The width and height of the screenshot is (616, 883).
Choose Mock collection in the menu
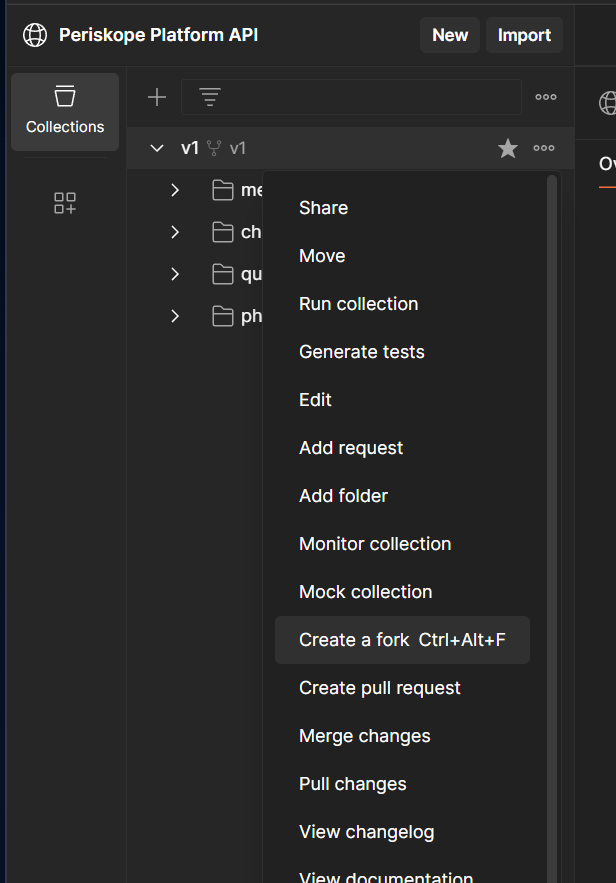tap(402, 592)
